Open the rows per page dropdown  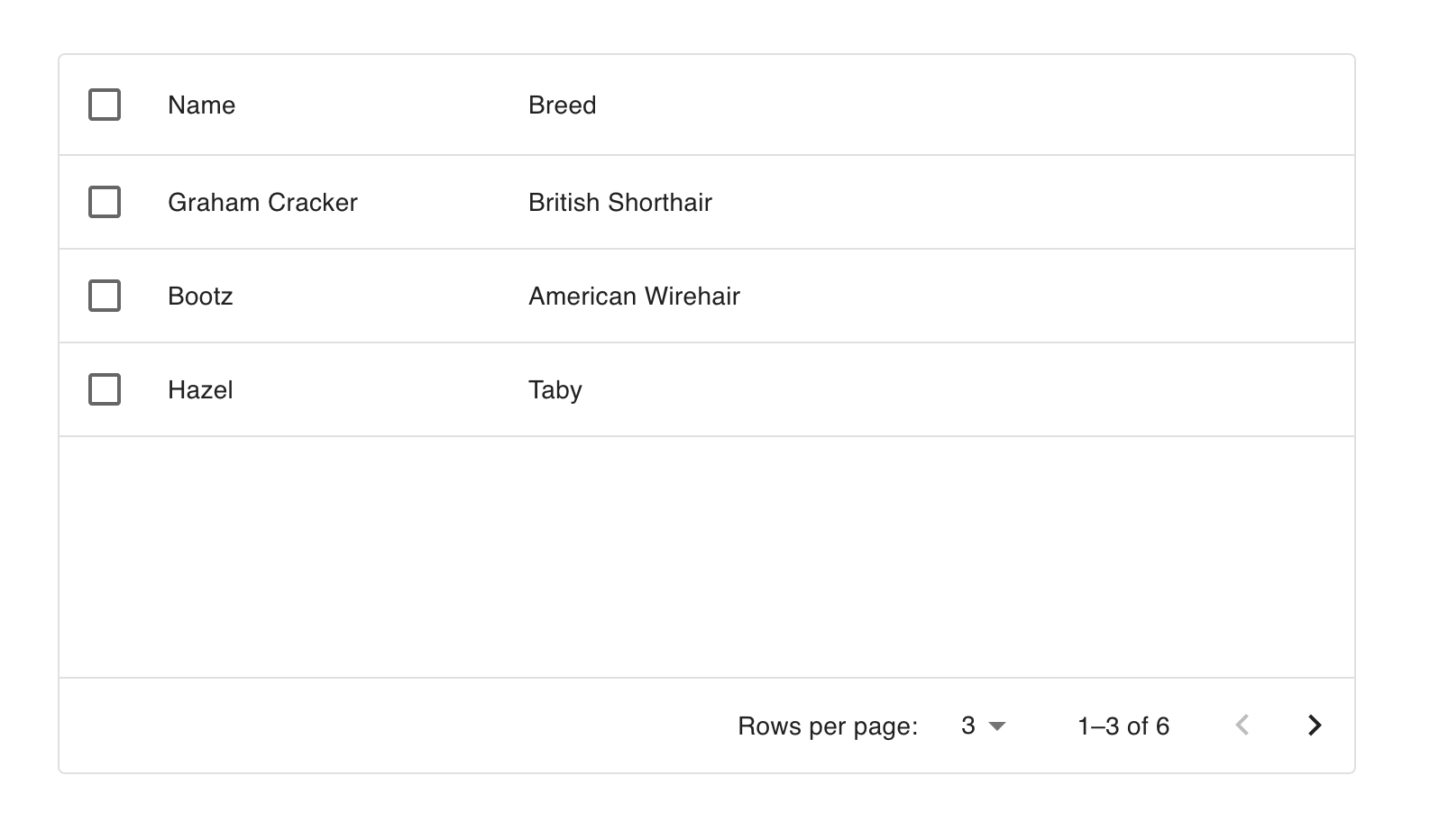pos(983,726)
